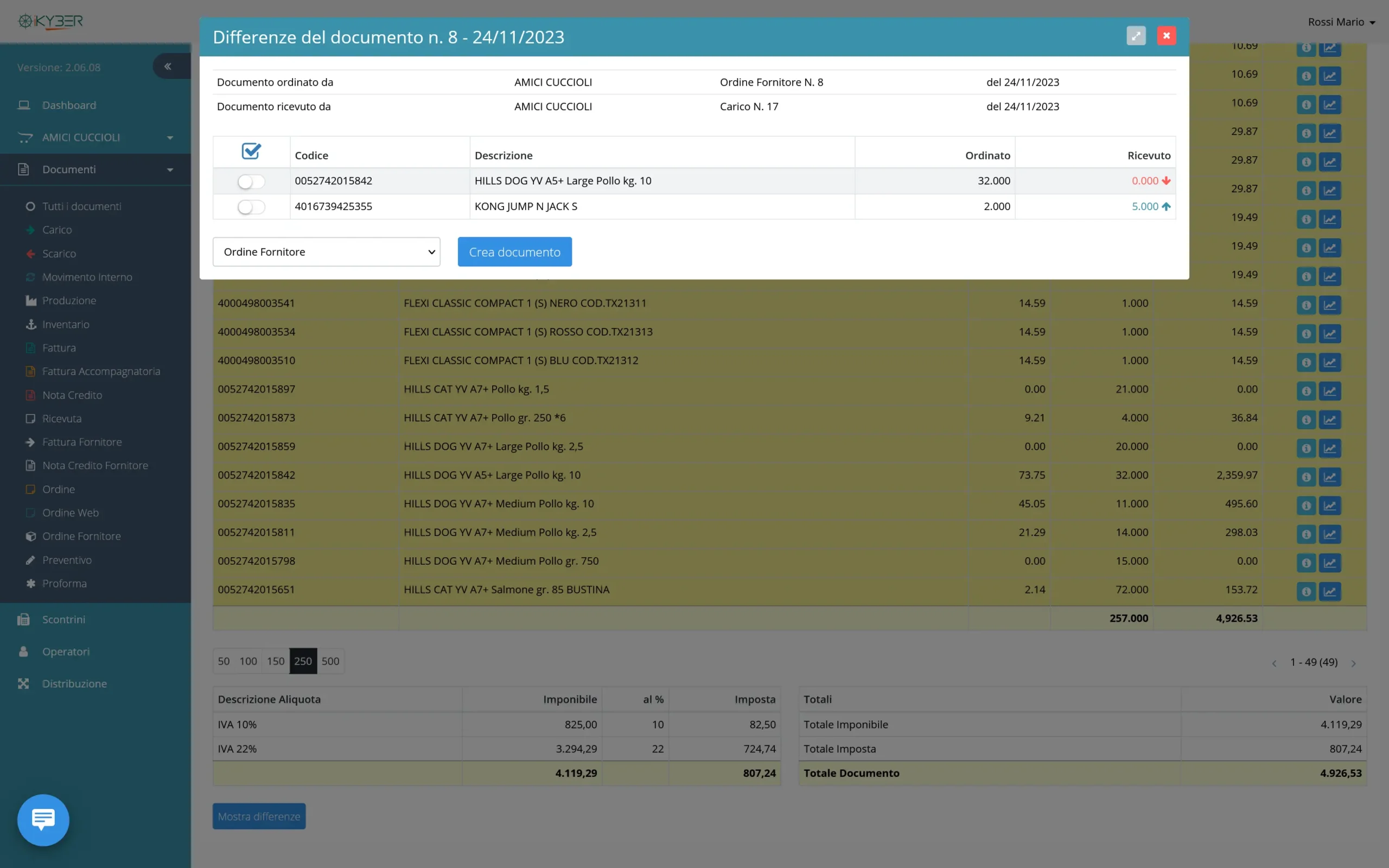Click Ricevuto value 0.000 with red arrow

1151,181
